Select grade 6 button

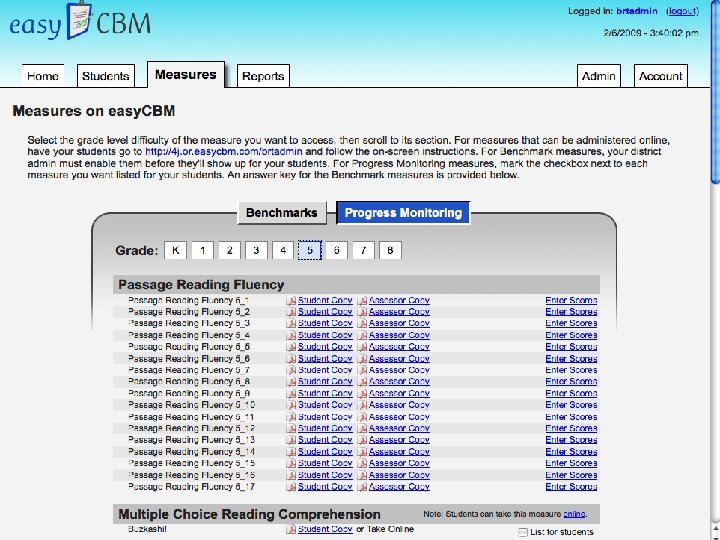coord(337,250)
